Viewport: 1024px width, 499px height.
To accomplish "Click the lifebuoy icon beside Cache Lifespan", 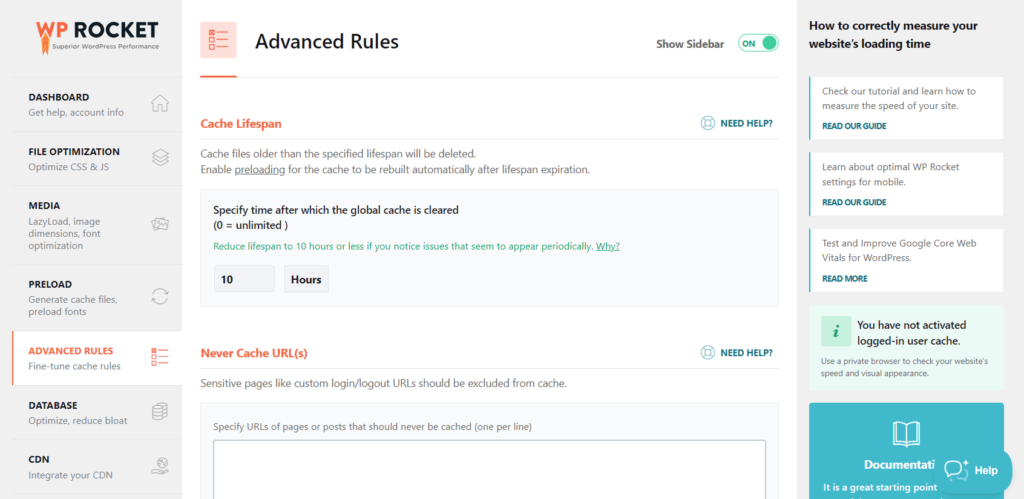I will [x=707, y=123].
